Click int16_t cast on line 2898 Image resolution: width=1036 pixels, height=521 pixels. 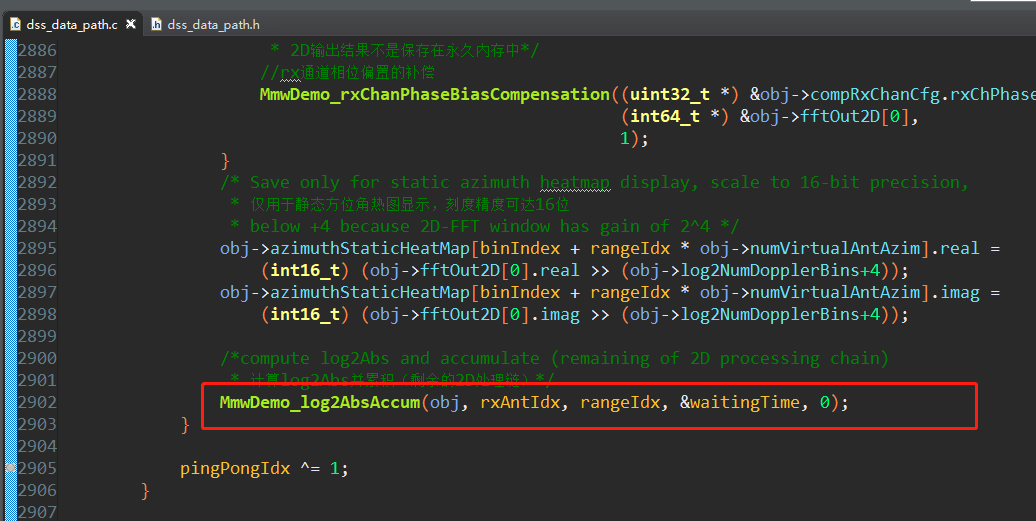tap(305, 314)
